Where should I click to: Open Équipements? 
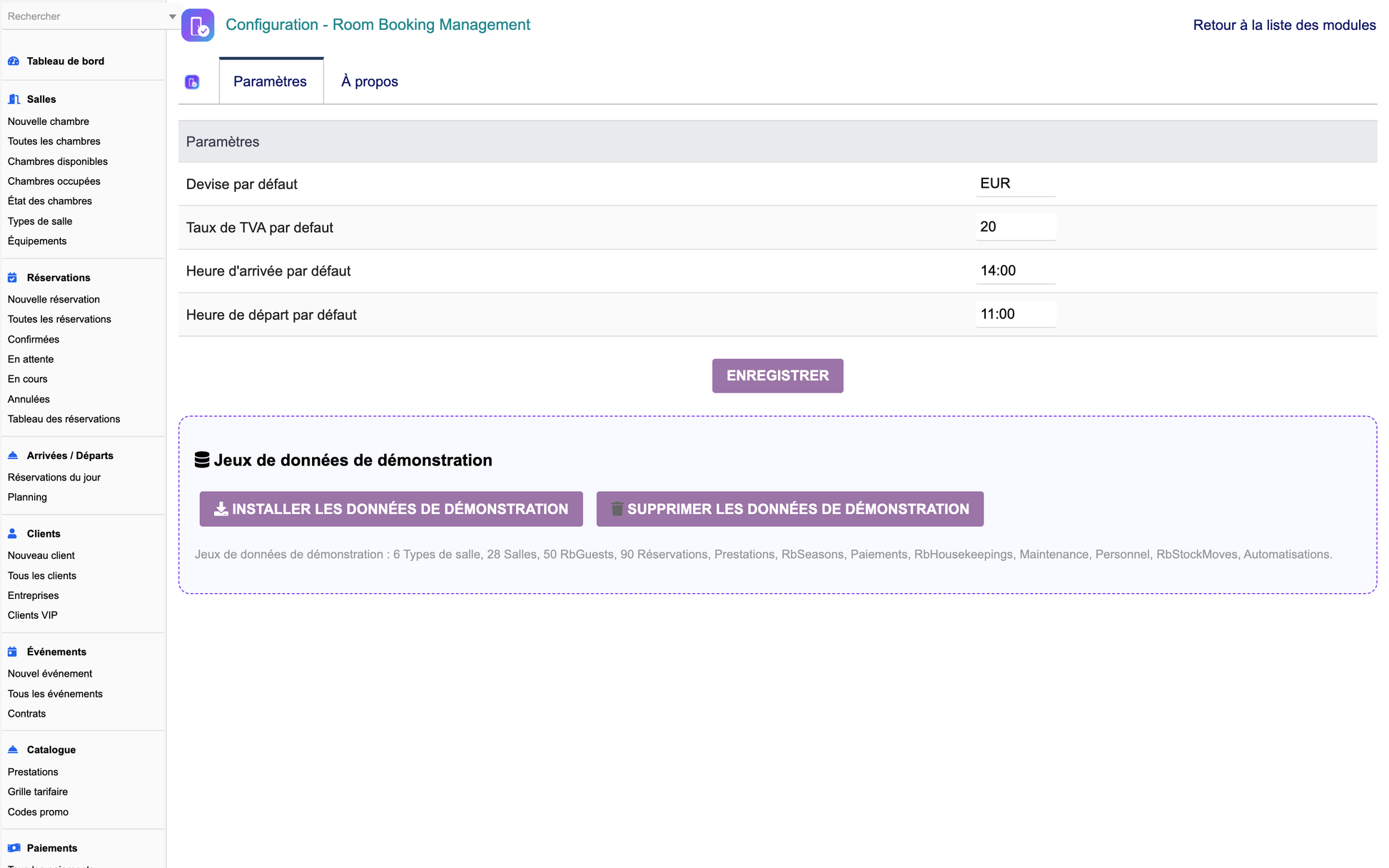37,241
